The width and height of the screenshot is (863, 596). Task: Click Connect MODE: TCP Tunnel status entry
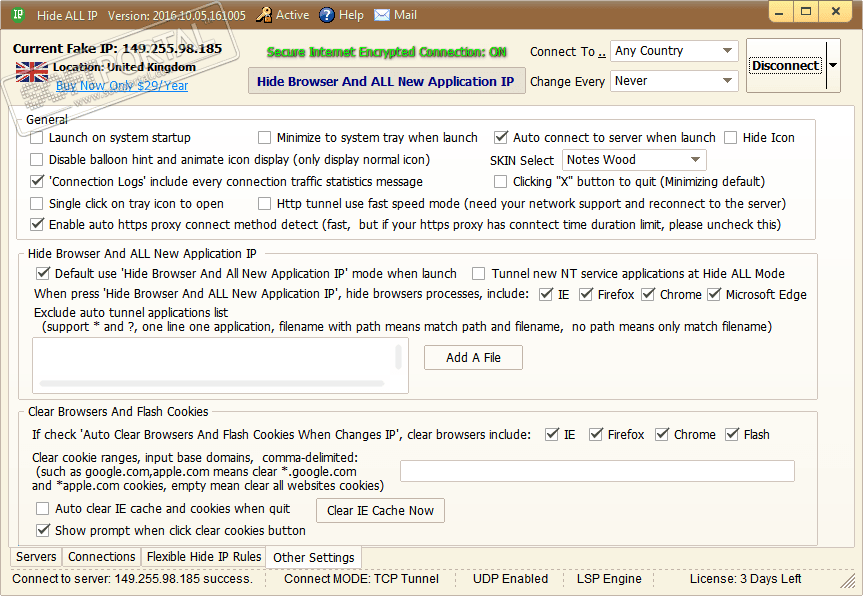pyautogui.click(x=362, y=579)
